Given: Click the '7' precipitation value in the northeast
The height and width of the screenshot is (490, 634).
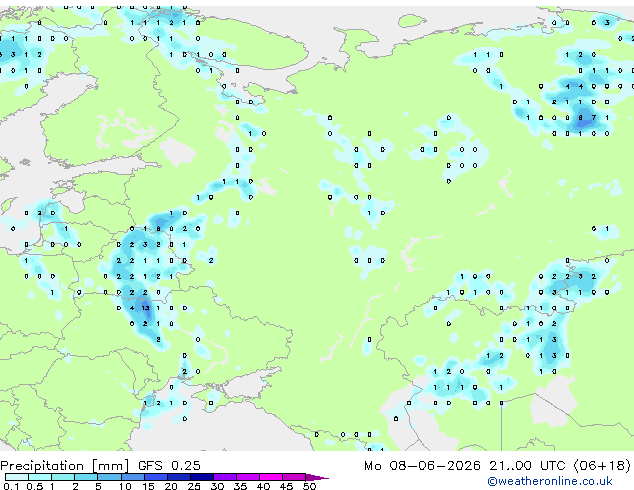Looking at the screenshot, I should 594,118.
